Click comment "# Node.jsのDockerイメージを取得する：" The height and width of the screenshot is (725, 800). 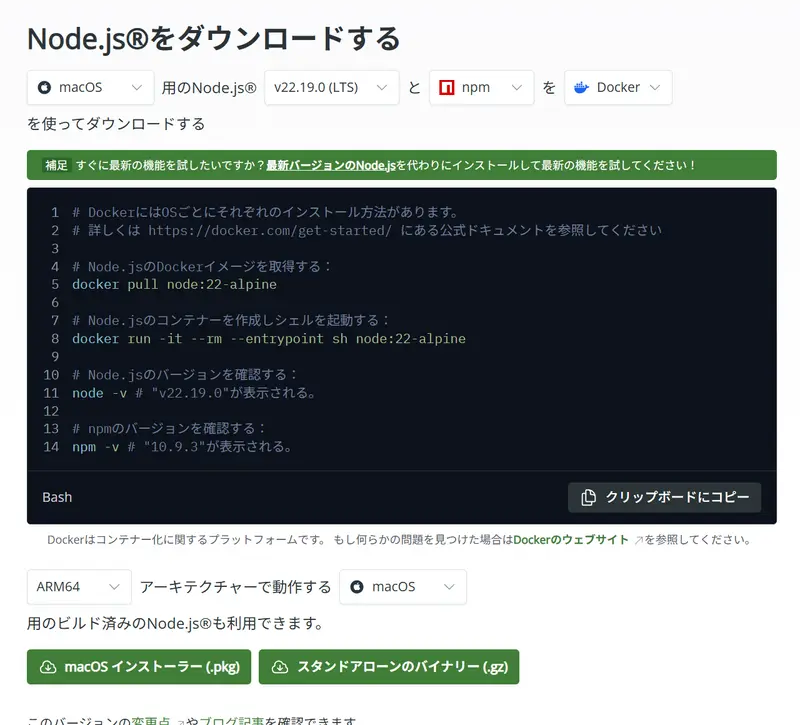click(202, 267)
